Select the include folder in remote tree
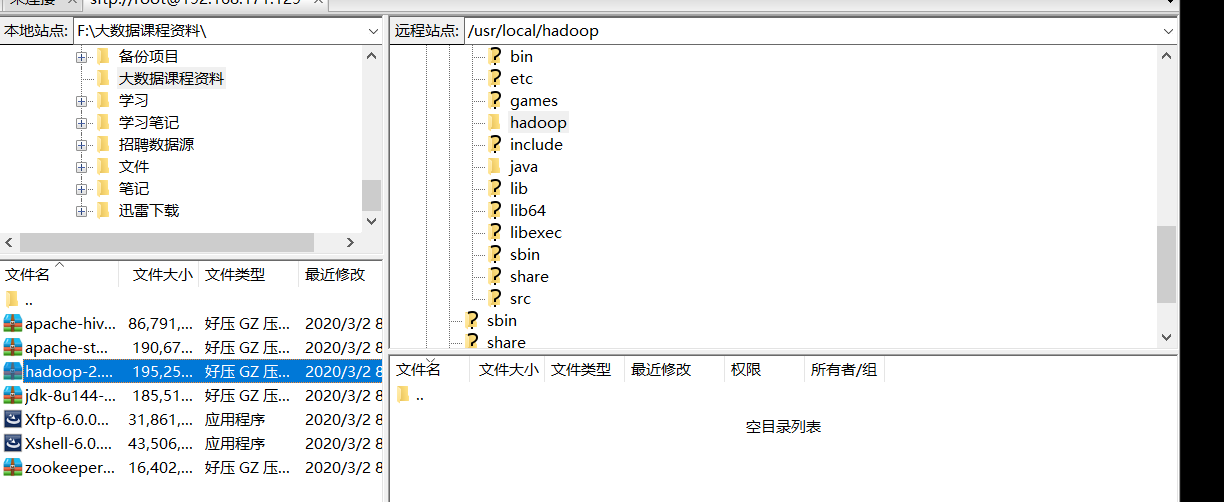This screenshot has width=1224, height=502. pyautogui.click(x=536, y=145)
